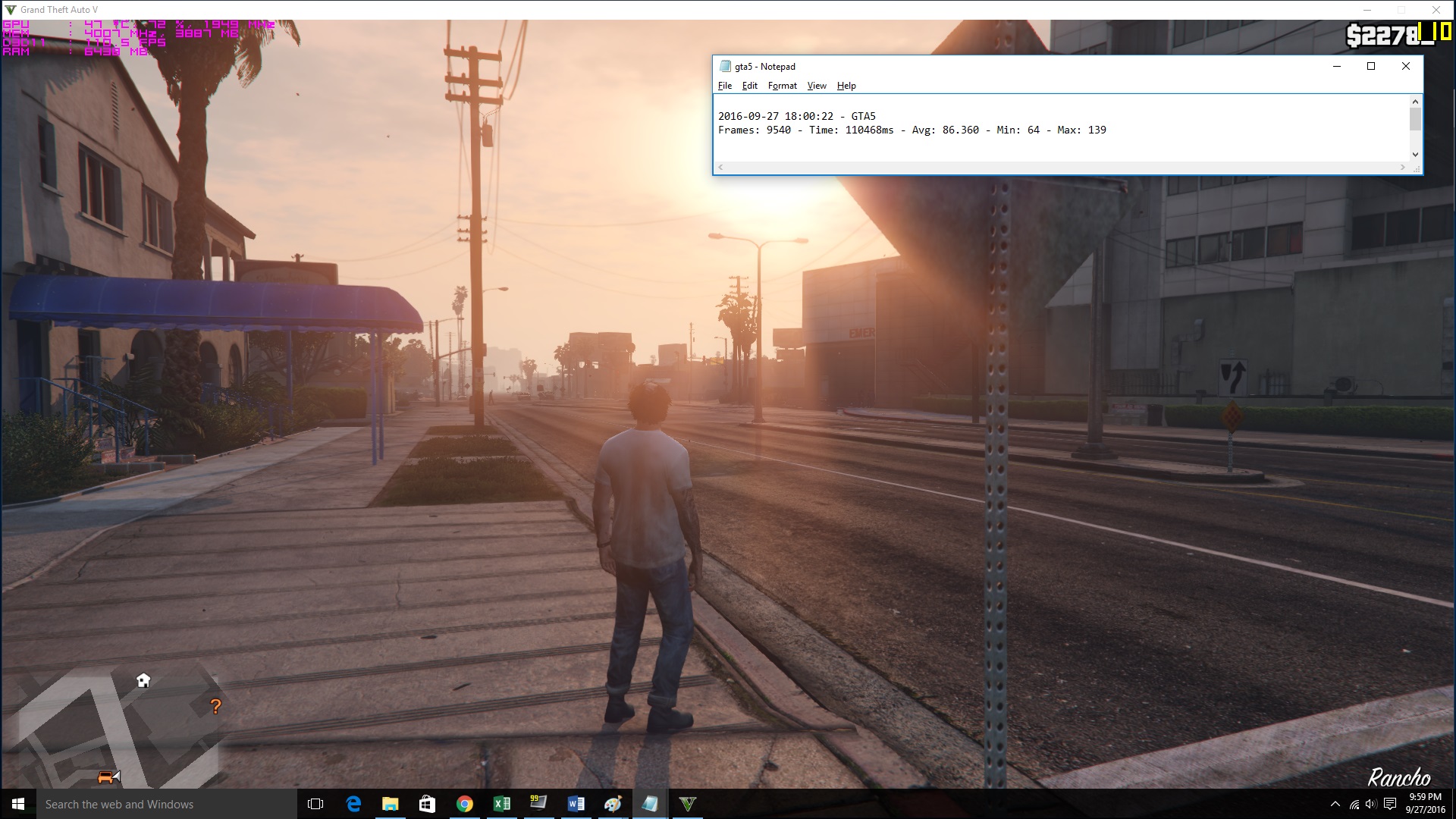The height and width of the screenshot is (819, 1456).
Task: Click the GTA V logo in game title bar
Action: pyautogui.click(x=11, y=10)
